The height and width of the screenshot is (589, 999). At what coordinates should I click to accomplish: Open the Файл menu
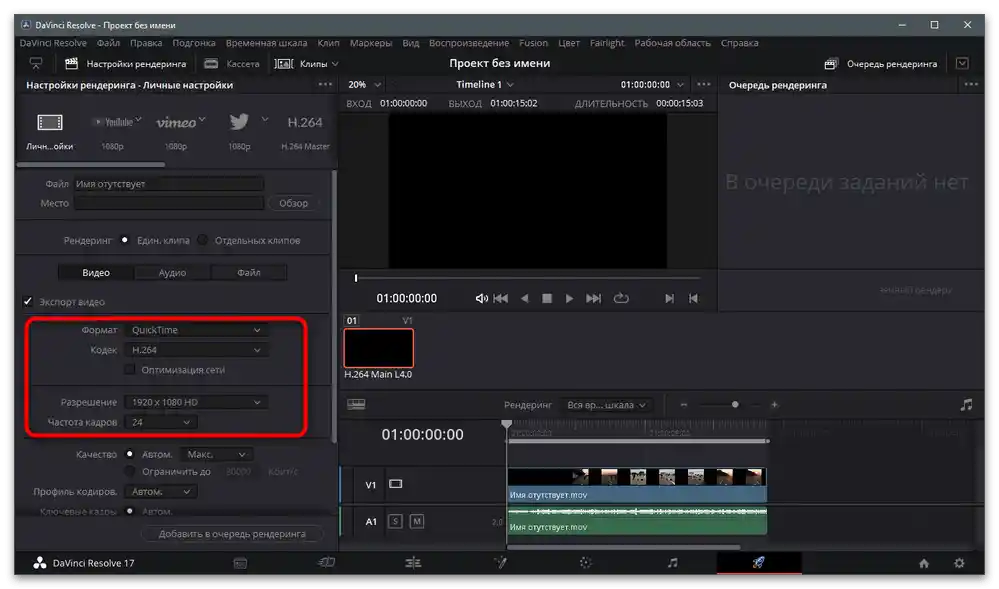click(108, 43)
